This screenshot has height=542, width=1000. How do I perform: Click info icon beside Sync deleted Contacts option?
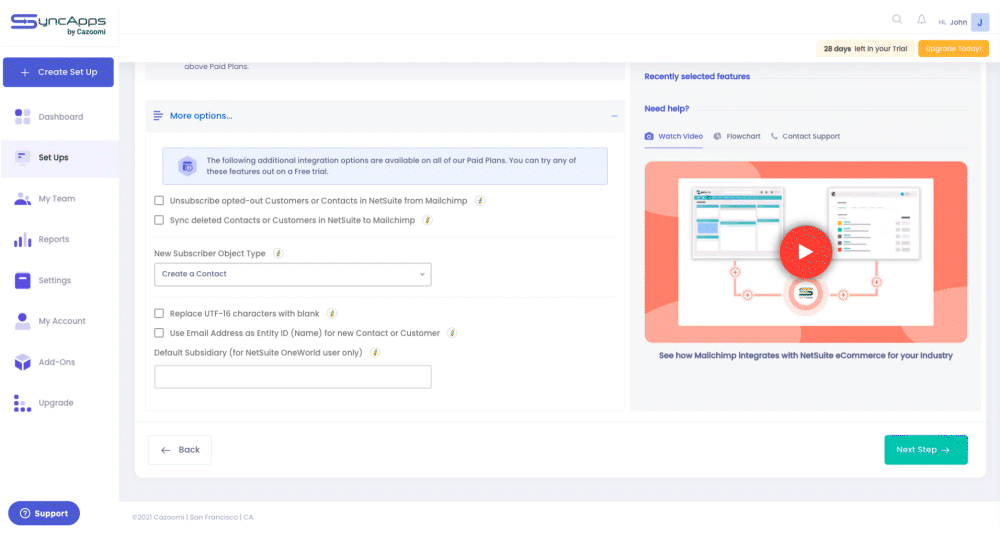tap(428, 220)
